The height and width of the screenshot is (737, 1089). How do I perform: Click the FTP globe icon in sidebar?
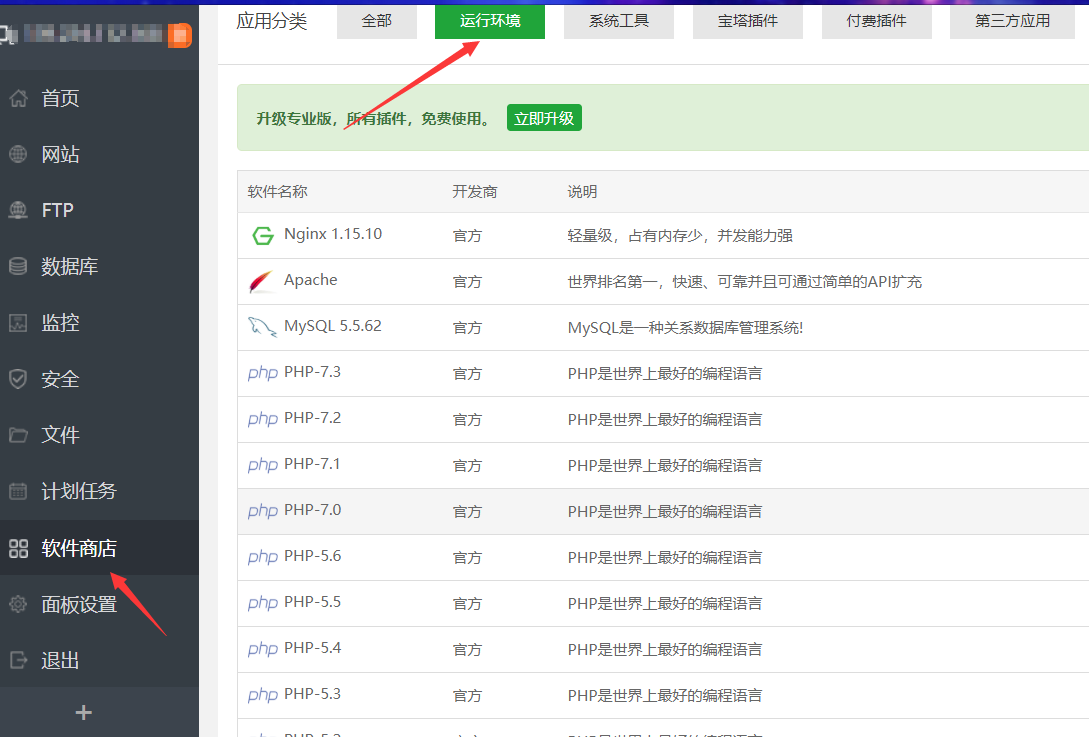18,210
